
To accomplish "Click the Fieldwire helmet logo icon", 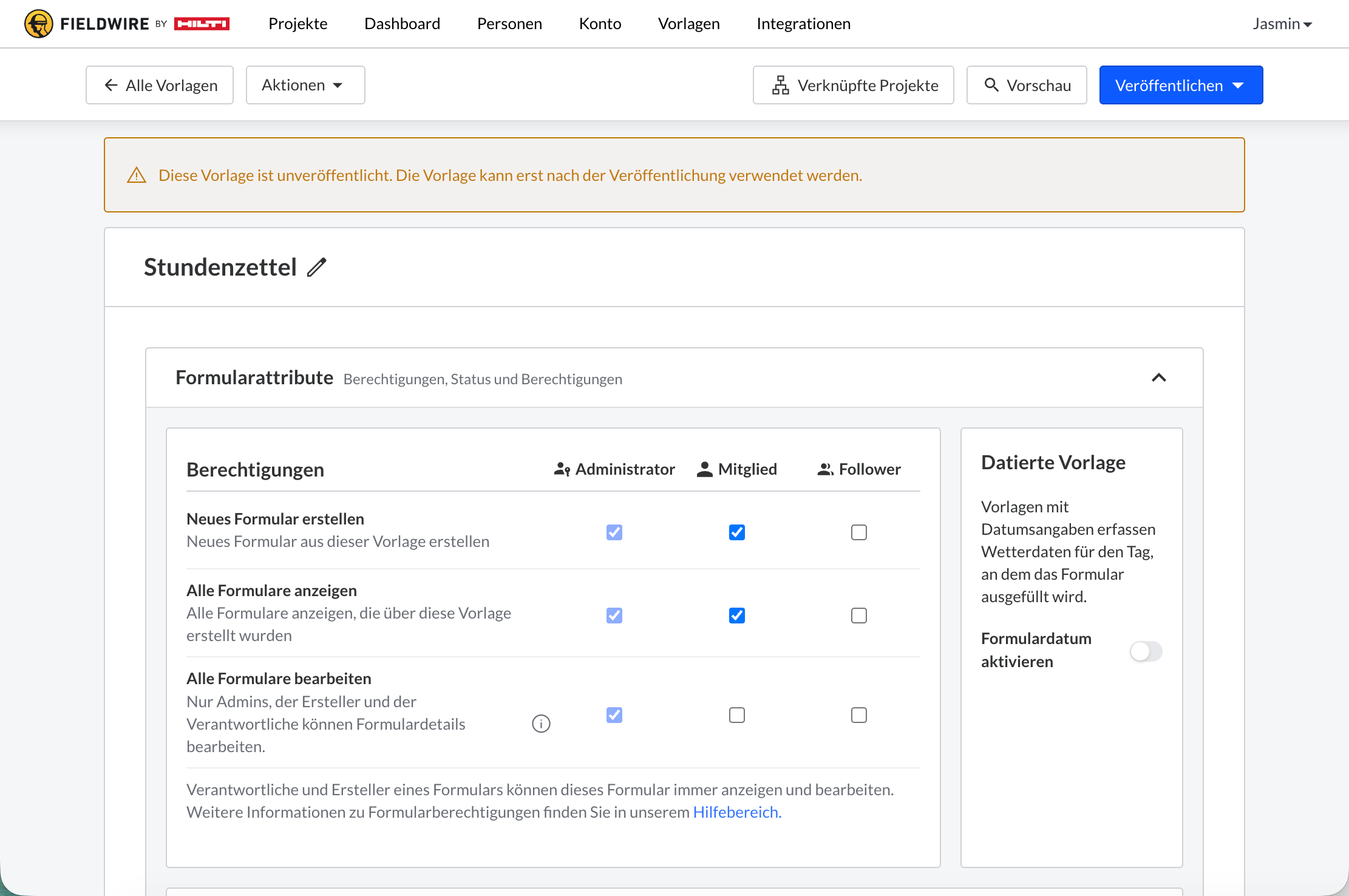I will pos(38,24).
